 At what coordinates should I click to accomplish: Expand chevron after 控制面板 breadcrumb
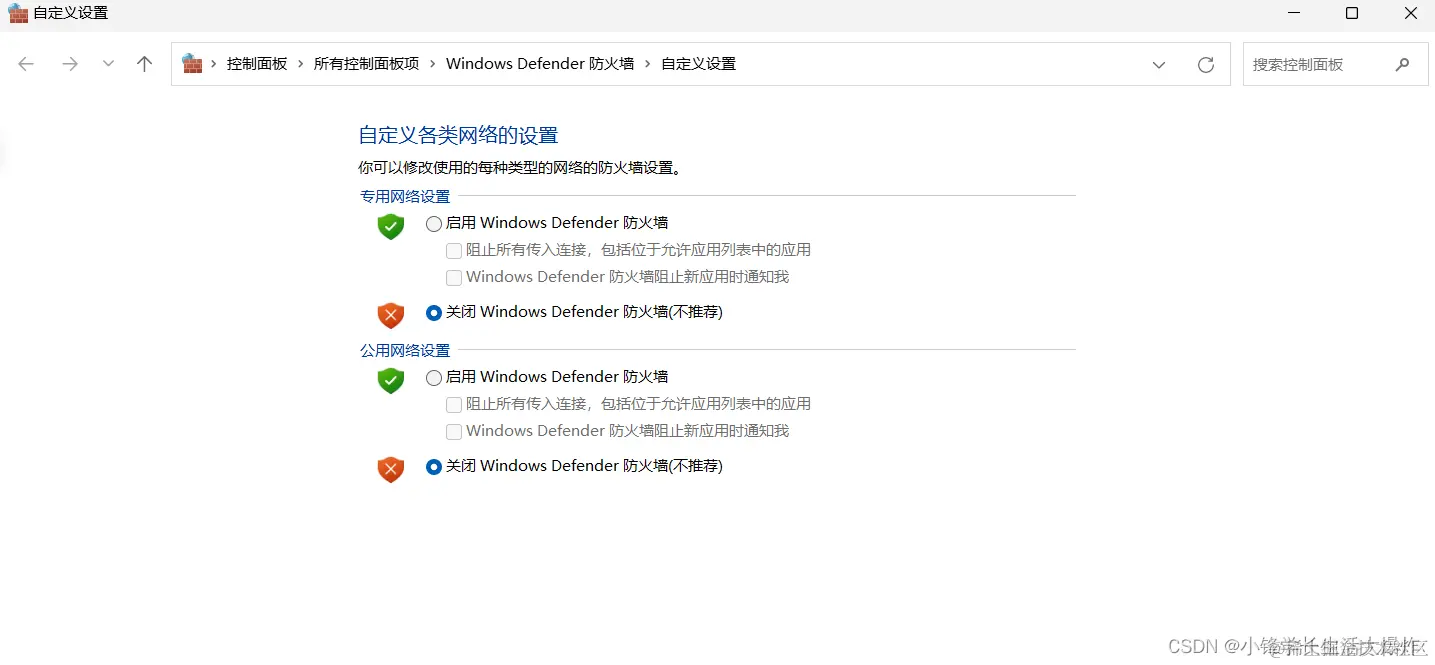click(x=301, y=64)
